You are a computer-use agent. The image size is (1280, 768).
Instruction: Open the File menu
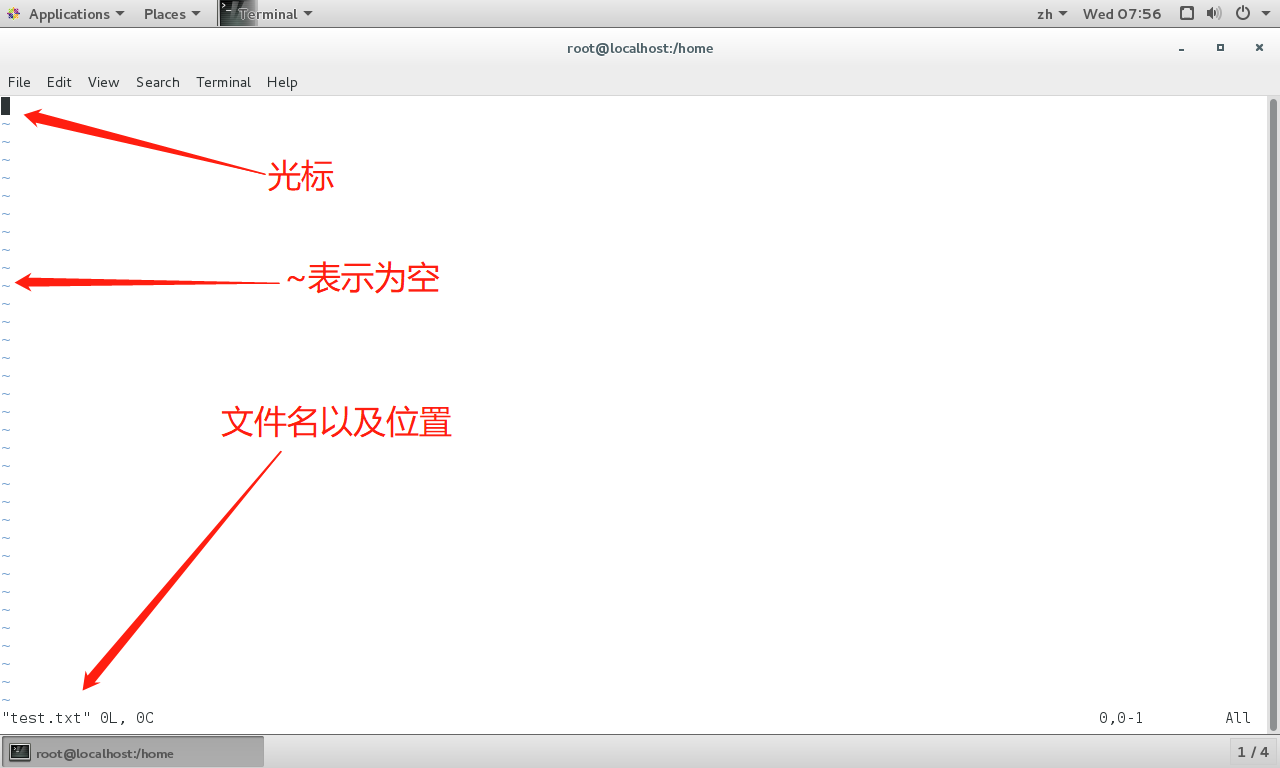click(19, 82)
